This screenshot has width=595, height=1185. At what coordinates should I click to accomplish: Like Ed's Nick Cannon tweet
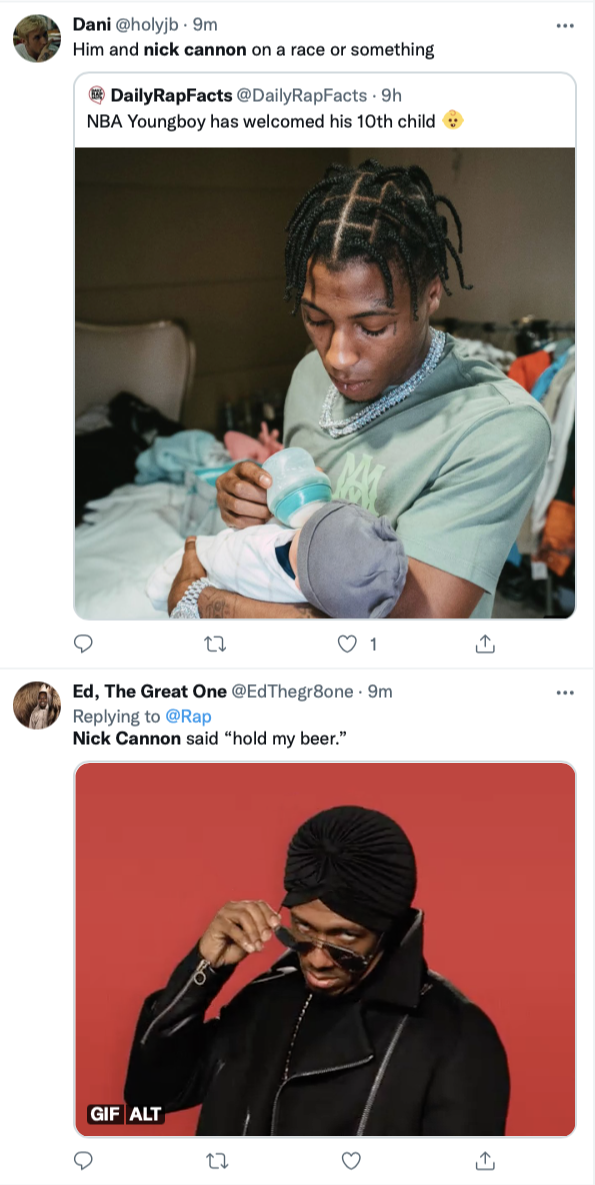tap(350, 1161)
